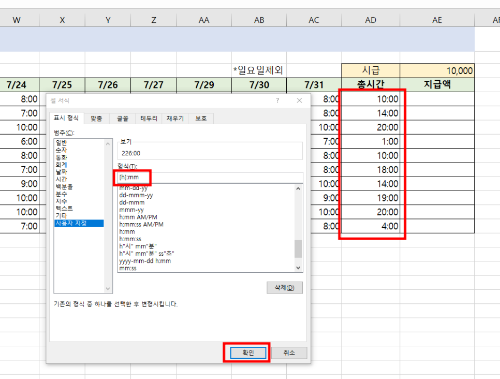Pick the h"시" mm"분" format
500x379 pixels.
click(138, 246)
